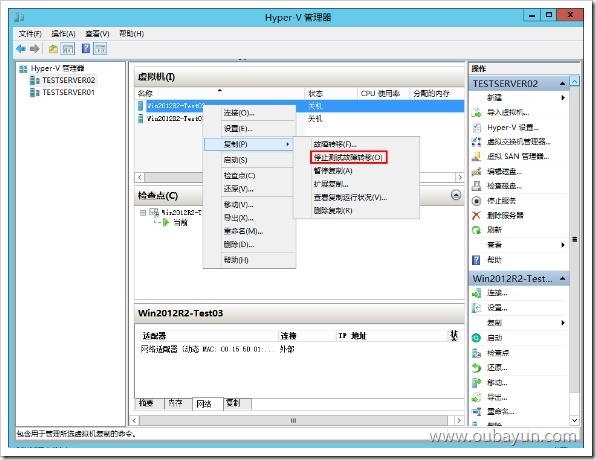Image resolution: width=596 pixels, height=460 pixels.
Task: Click the Back arrow in toolbar
Action: coord(21,49)
